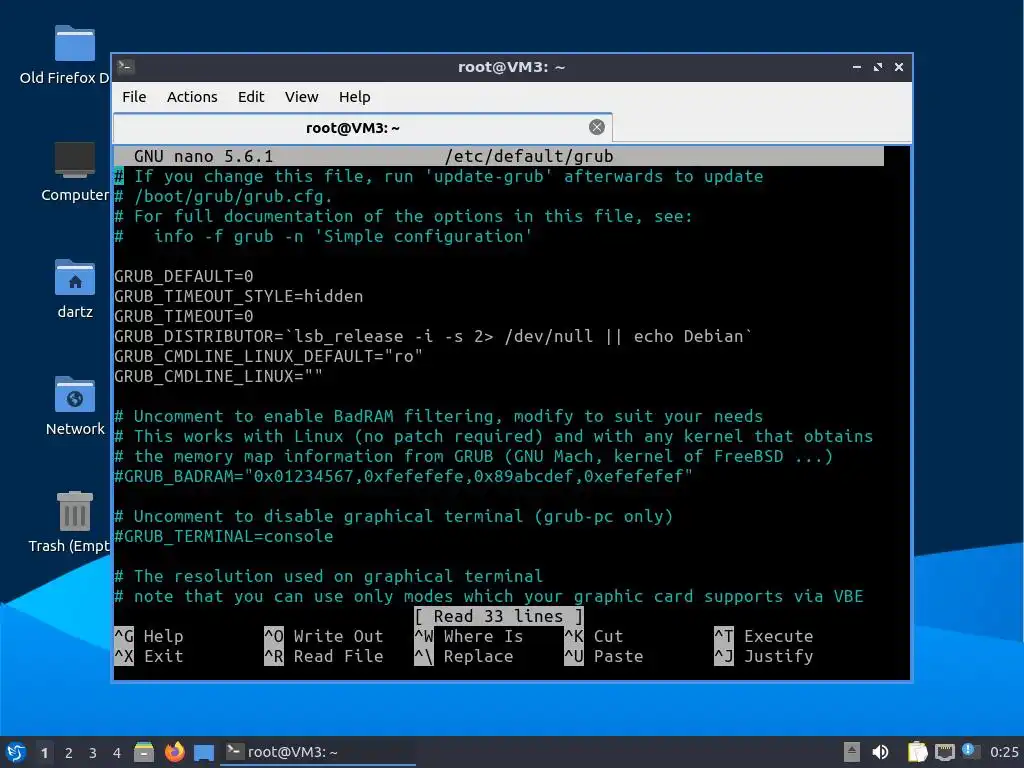Click the GRUB_DEFAULT=0 line
Screen dimensions: 1024x768
tap(184, 276)
